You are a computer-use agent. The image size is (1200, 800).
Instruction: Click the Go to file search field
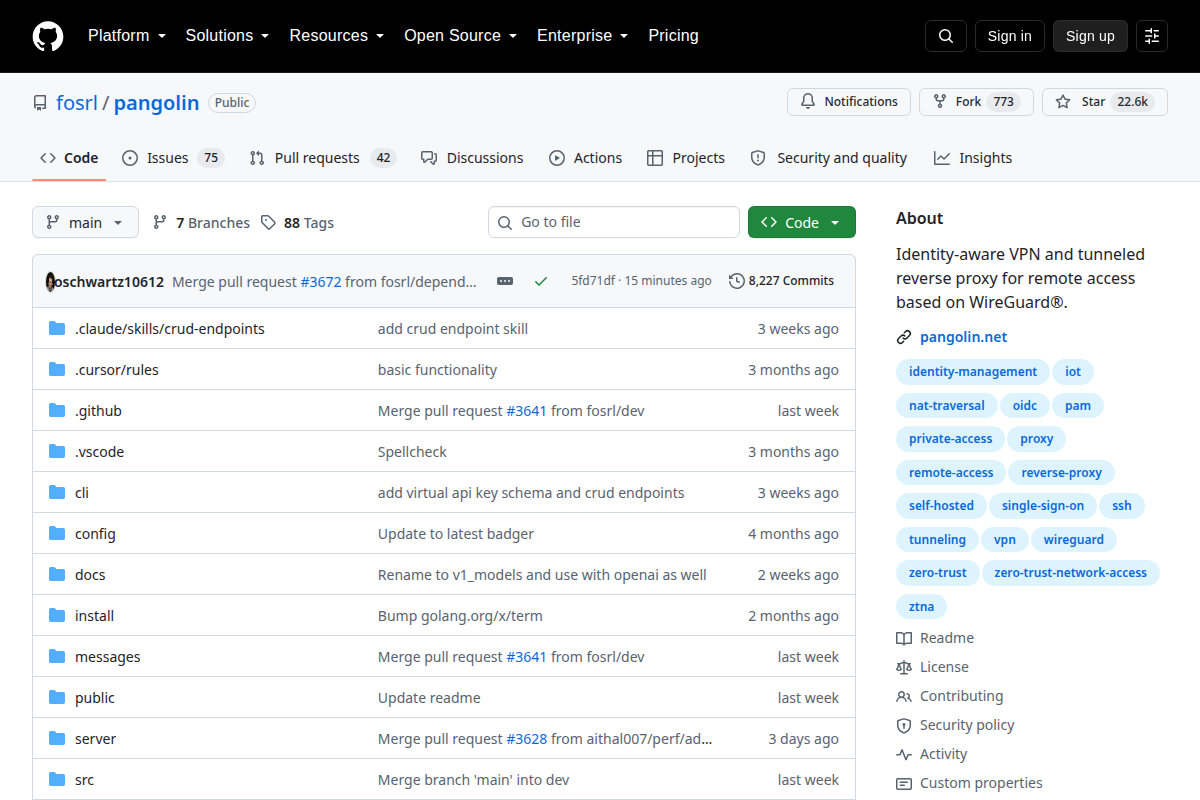click(x=614, y=222)
